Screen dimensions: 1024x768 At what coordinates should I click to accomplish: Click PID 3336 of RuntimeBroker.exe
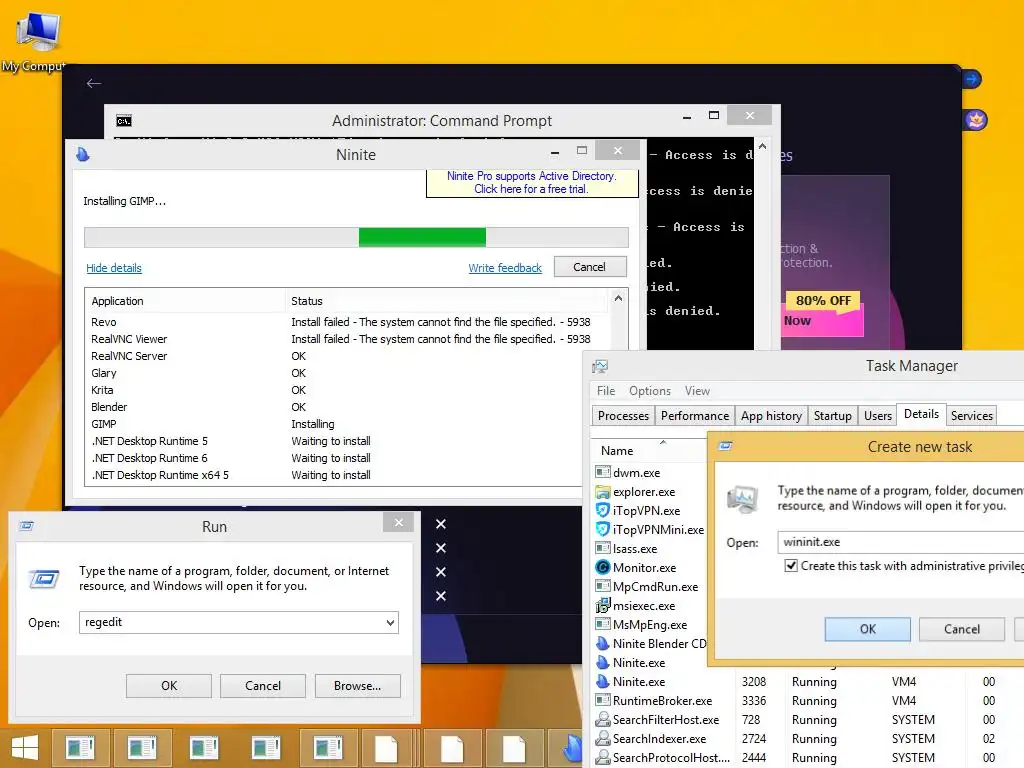pyautogui.click(x=754, y=701)
